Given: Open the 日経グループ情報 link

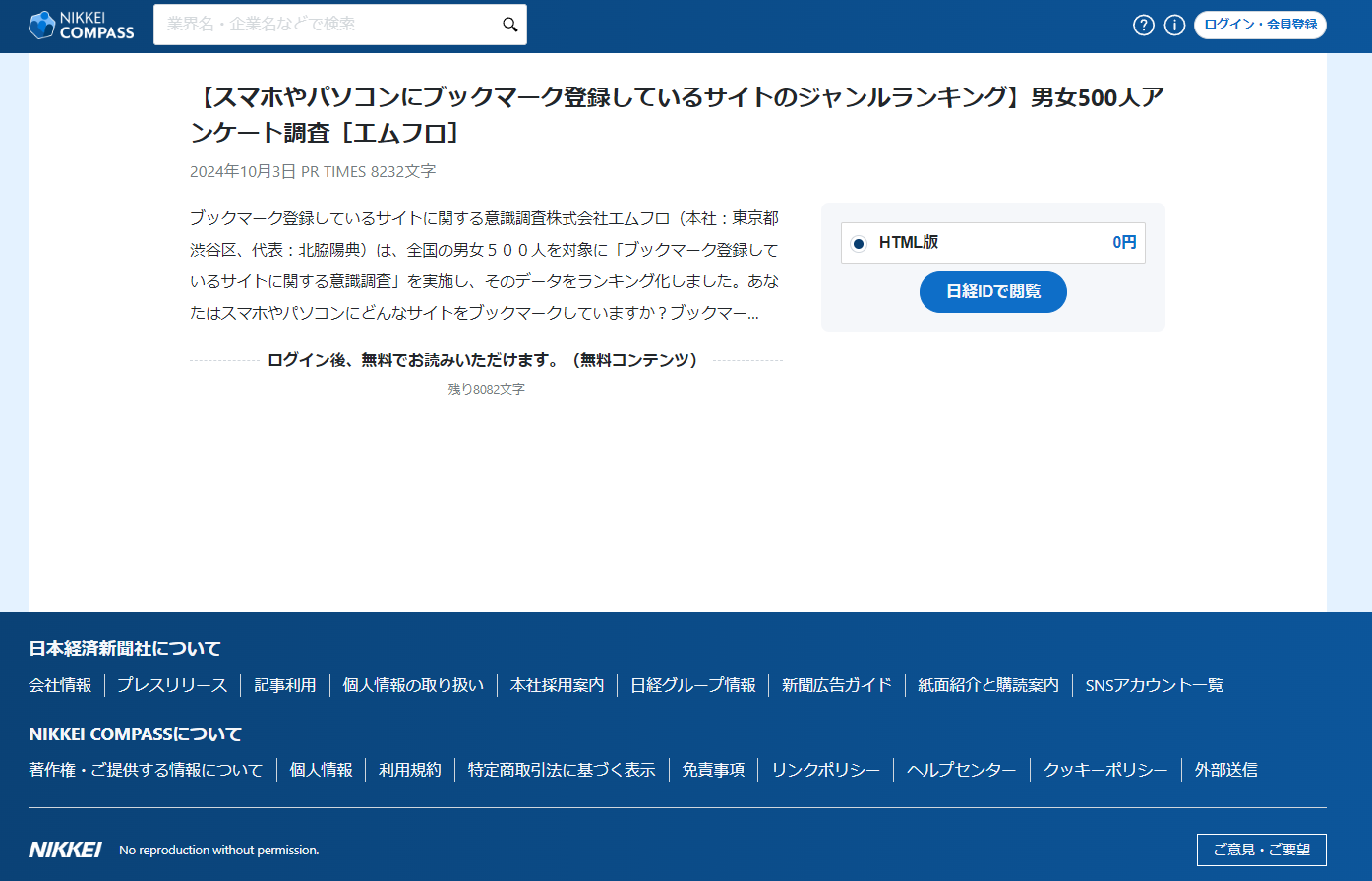Looking at the screenshot, I should pos(693,685).
